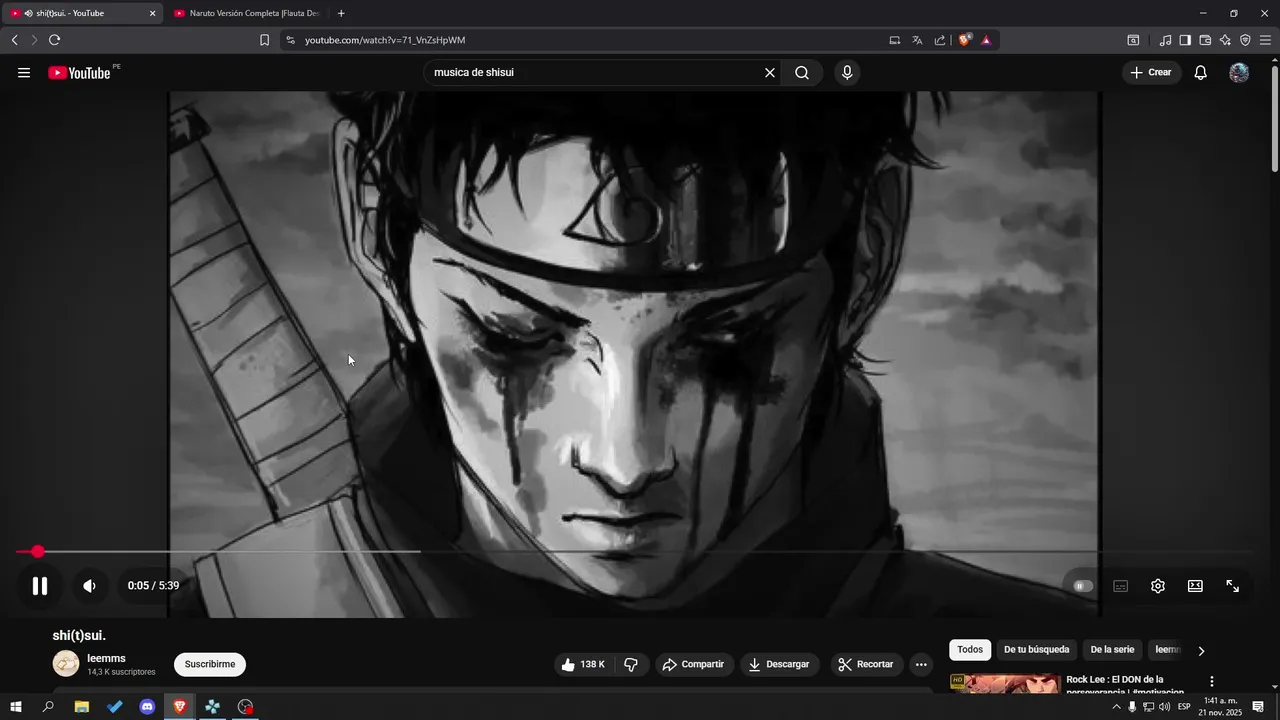Screen dimensions: 1280x720
Task: Reload the current page
Action: point(54,40)
